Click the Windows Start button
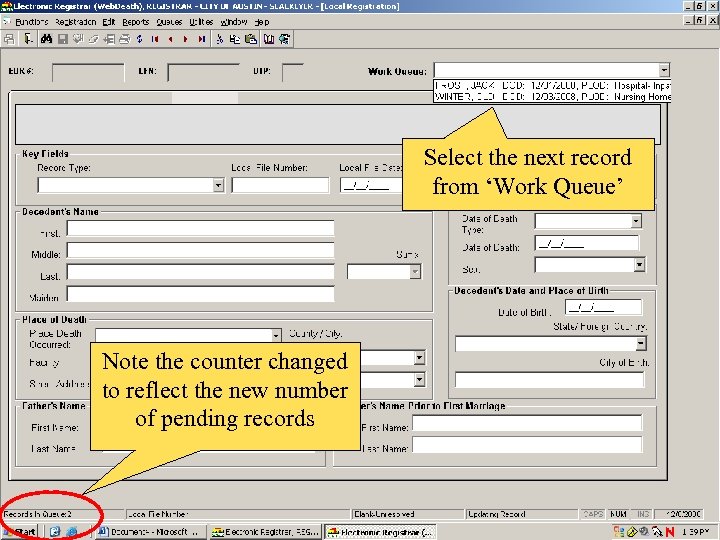The height and width of the screenshot is (540, 720). (21, 532)
